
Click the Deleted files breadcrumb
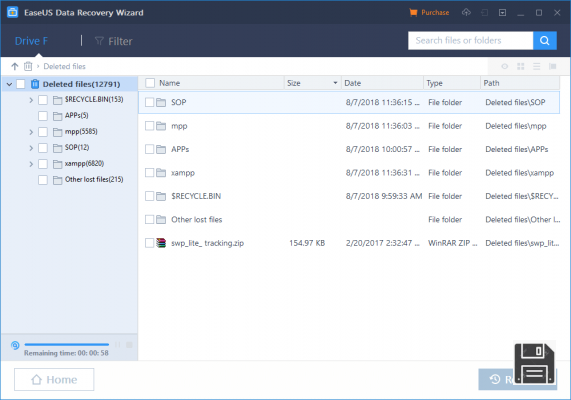click(x=64, y=66)
